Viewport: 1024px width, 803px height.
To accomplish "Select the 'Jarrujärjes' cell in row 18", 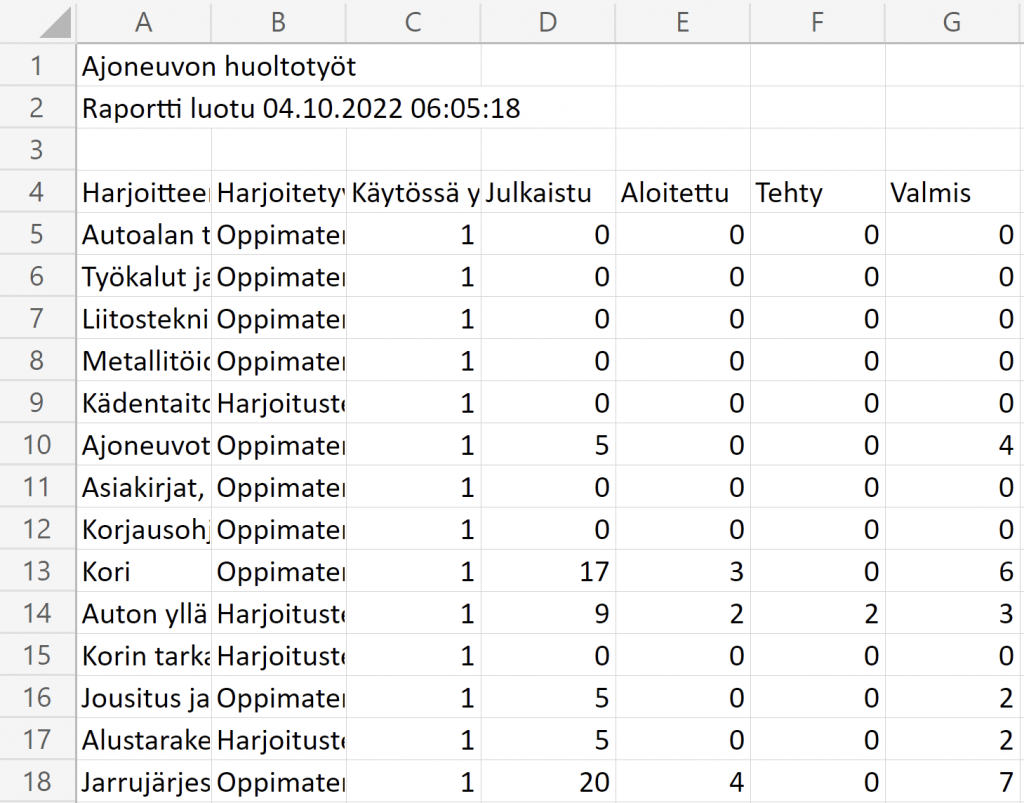I will [x=144, y=782].
